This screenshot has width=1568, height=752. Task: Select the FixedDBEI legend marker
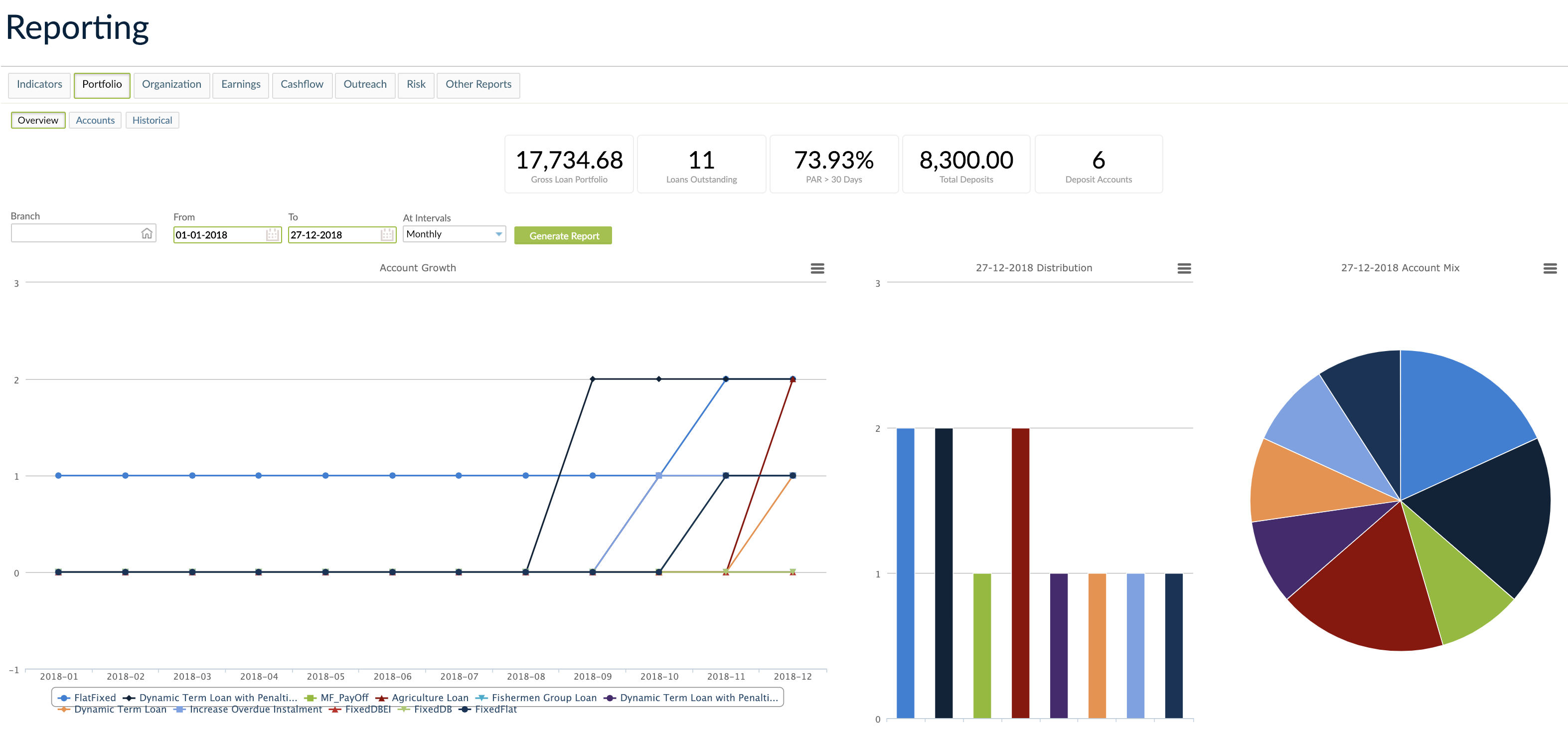pyautogui.click(x=335, y=710)
